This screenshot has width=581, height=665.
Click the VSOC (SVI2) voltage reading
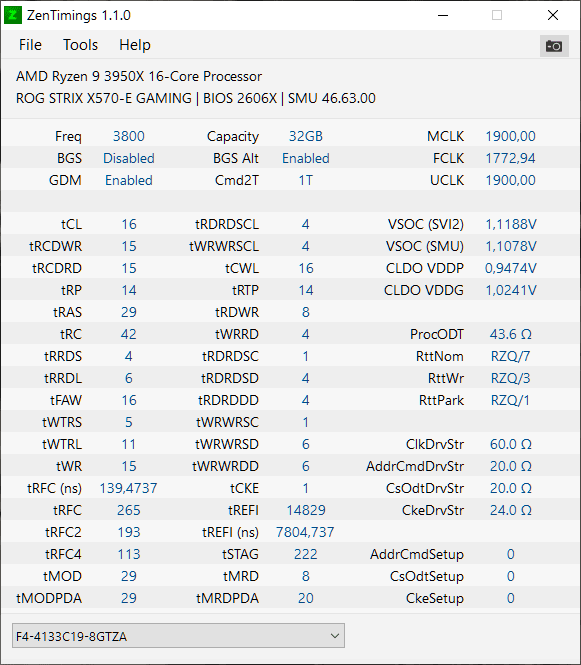point(511,224)
